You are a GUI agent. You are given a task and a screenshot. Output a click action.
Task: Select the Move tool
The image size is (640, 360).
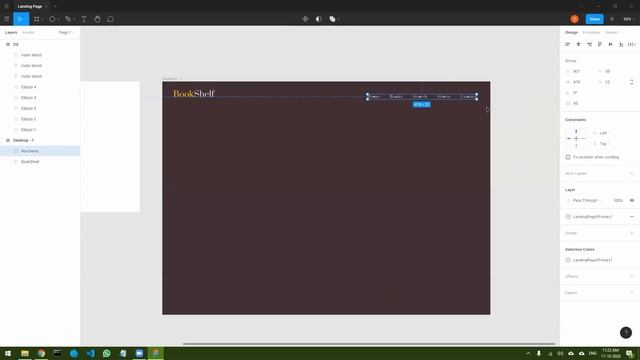[20, 19]
